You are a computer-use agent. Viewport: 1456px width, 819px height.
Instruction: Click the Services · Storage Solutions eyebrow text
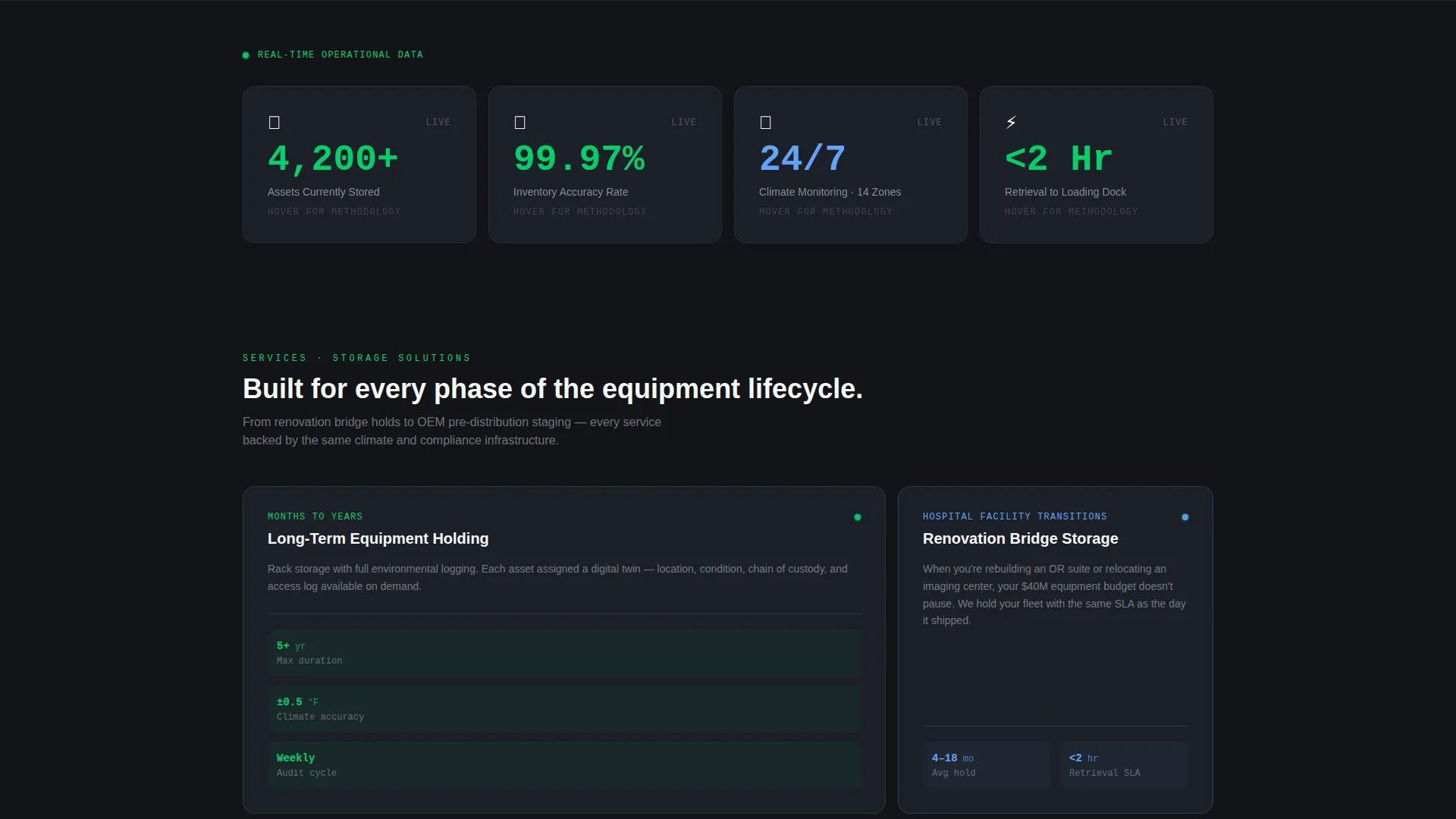[x=356, y=358]
